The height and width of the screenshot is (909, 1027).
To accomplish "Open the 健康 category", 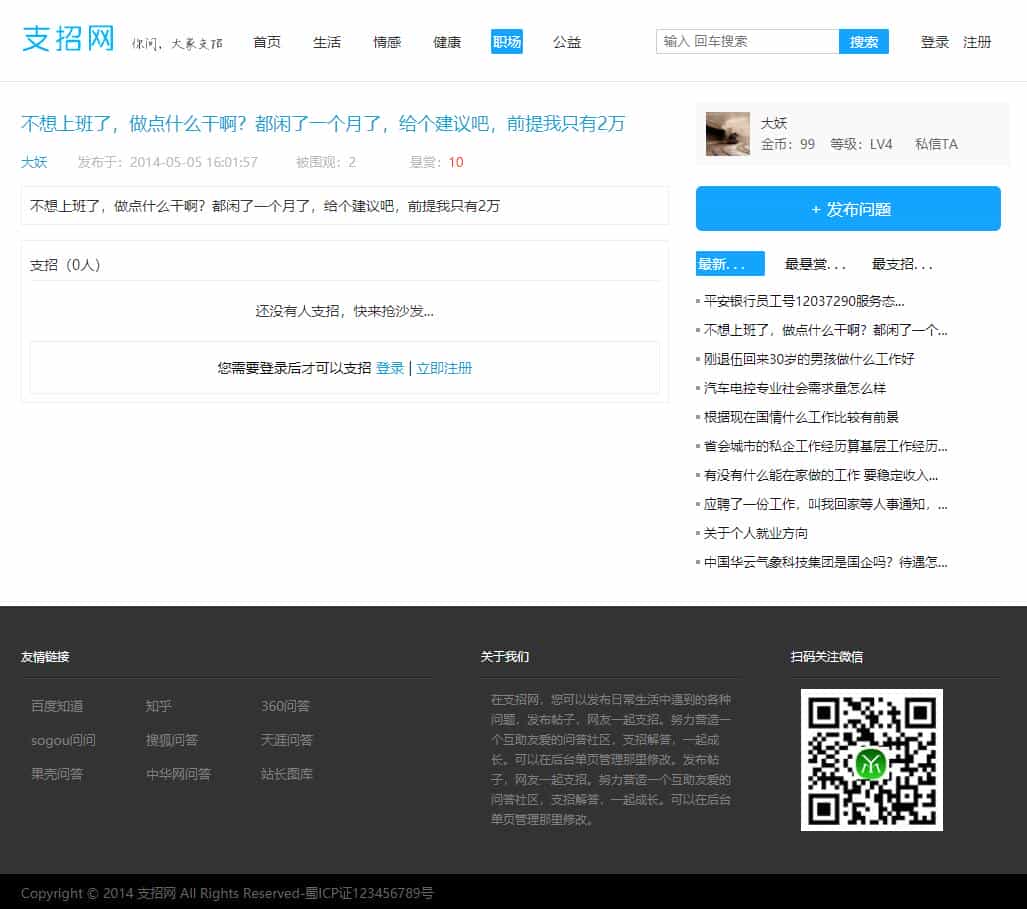I will (x=446, y=42).
